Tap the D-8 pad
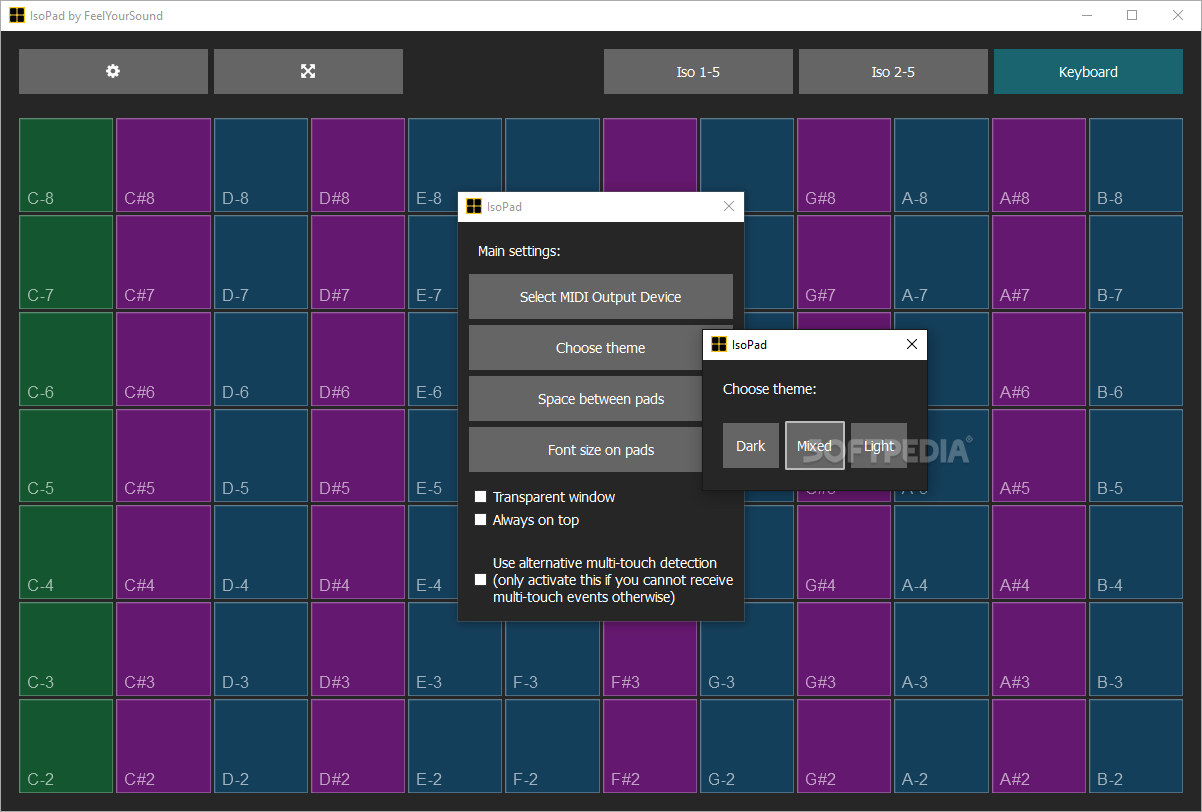The width and height of the screenshot is (1202, 812). pyautogui.click(x=261, y=165)
